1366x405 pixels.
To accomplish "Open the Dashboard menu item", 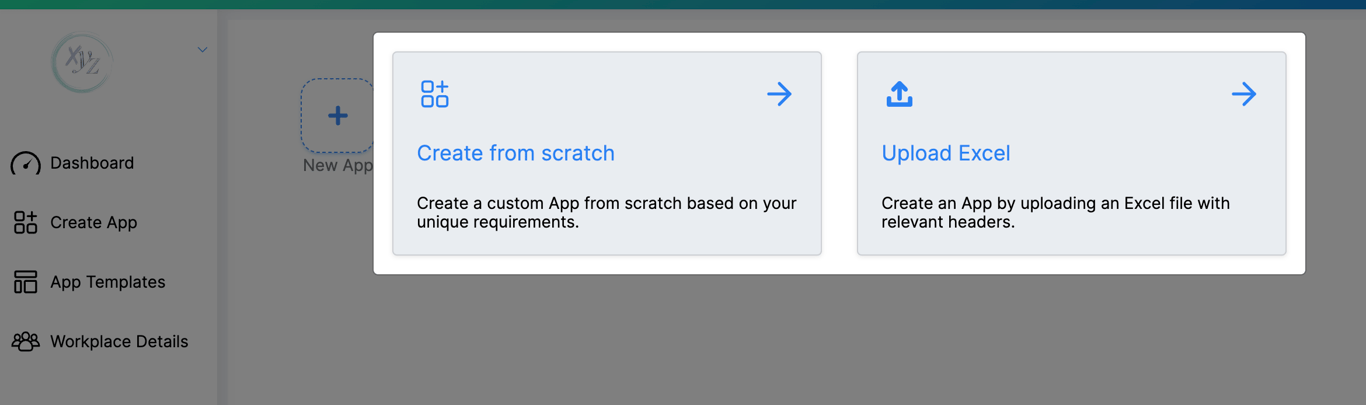I will coord(92,163).
